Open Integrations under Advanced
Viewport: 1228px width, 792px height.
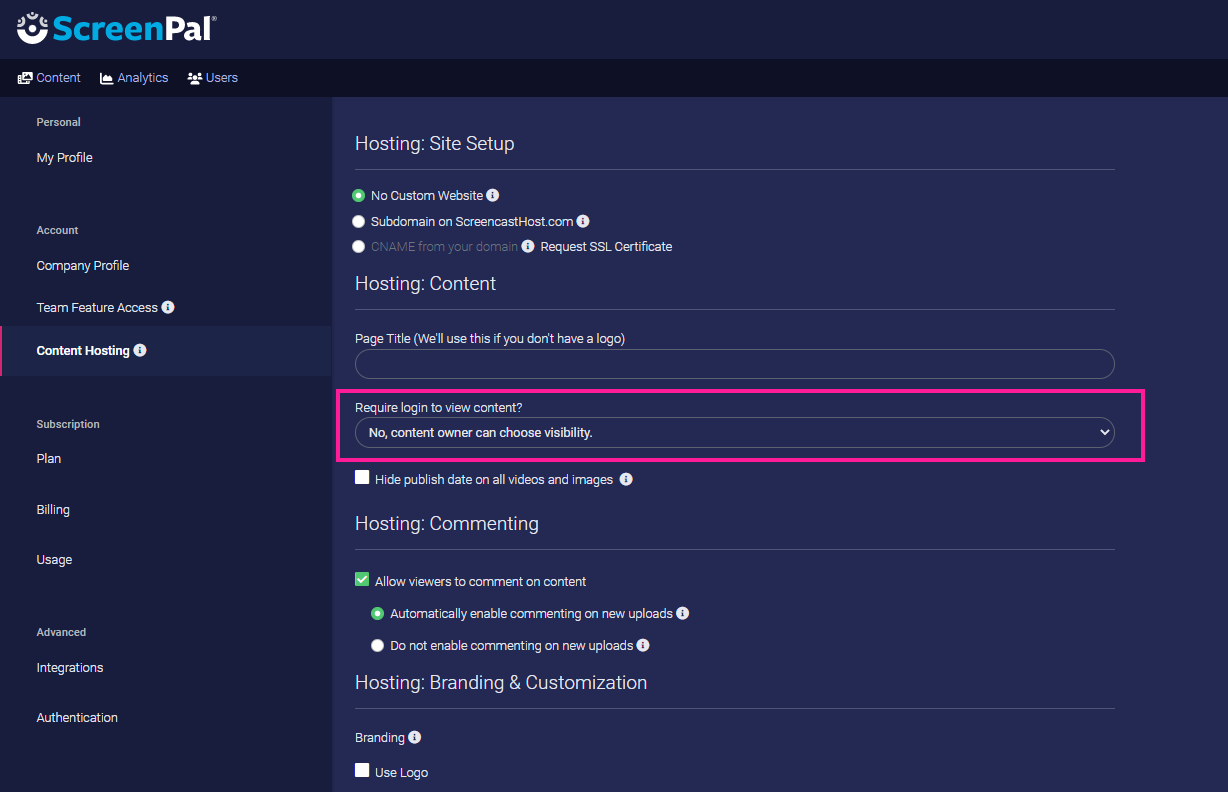[x=70, y=668]
